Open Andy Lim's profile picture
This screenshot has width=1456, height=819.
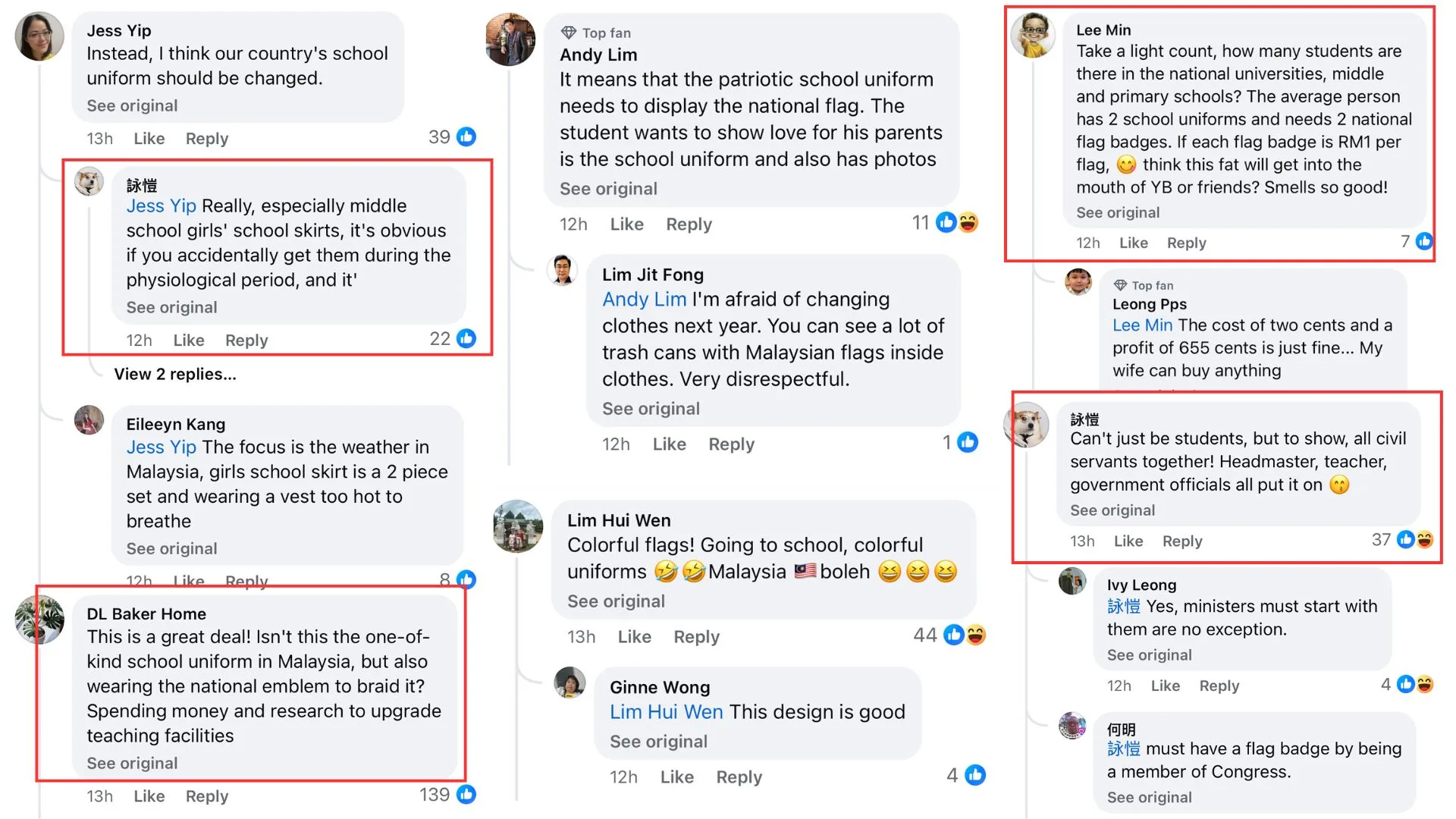(x=510, y=39)
